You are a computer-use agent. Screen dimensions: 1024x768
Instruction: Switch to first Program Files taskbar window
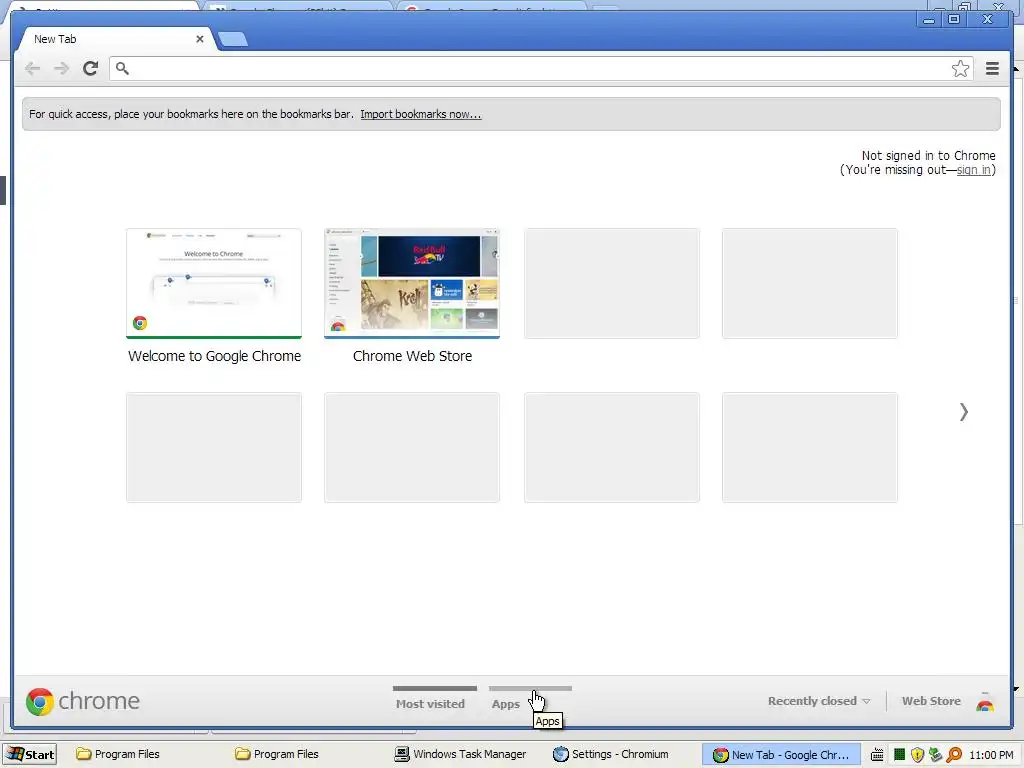118,754
